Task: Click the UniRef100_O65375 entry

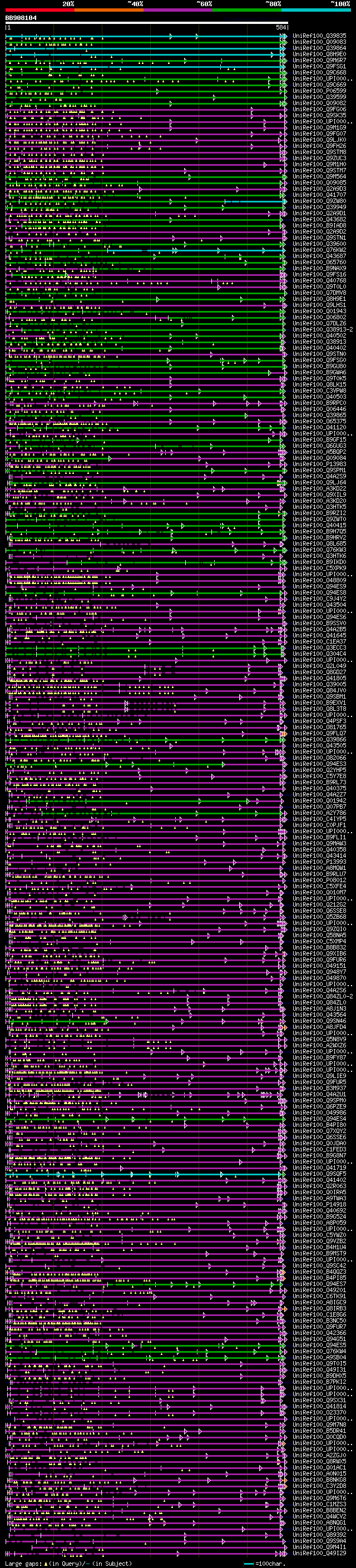Action: pos(319,421)
